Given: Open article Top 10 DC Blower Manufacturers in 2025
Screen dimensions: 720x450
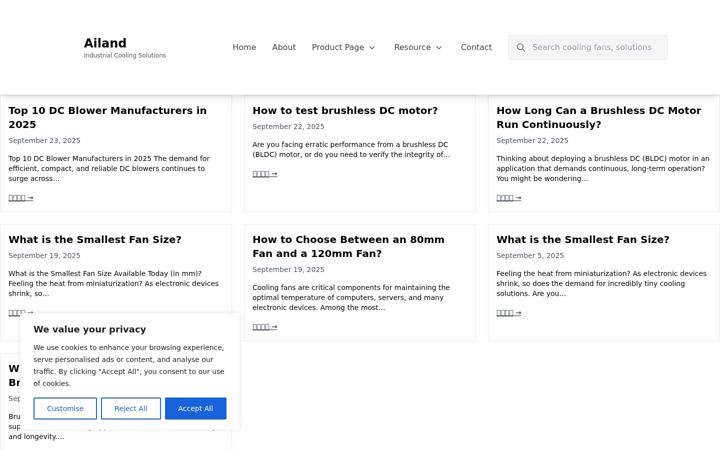Looking at the screenshot, I should click(x=107, y=118).
